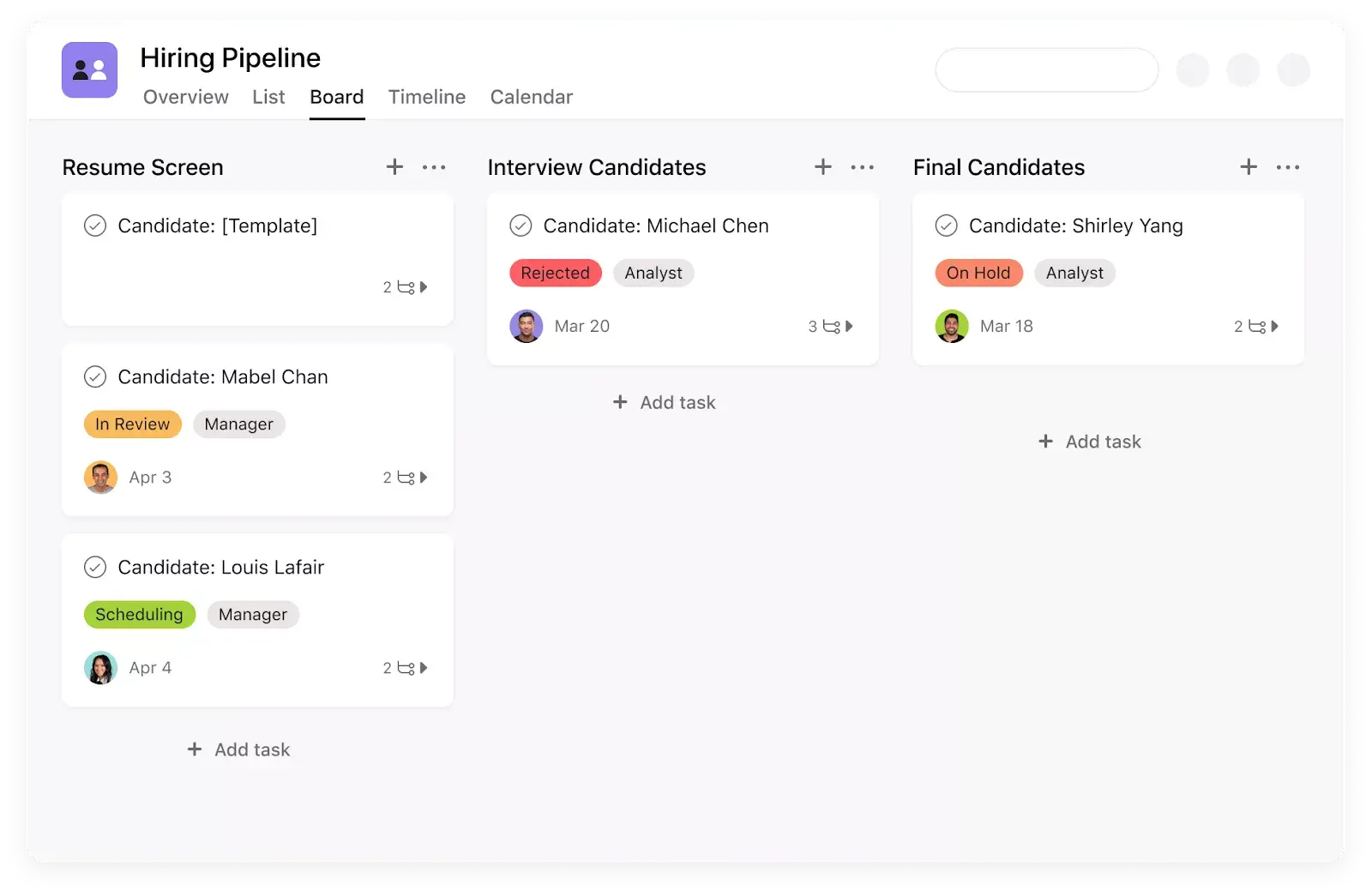Viewport: 1372px width, 896px height.
Task: Add a task to Resume Screen column header
Action: pos(394,167)
